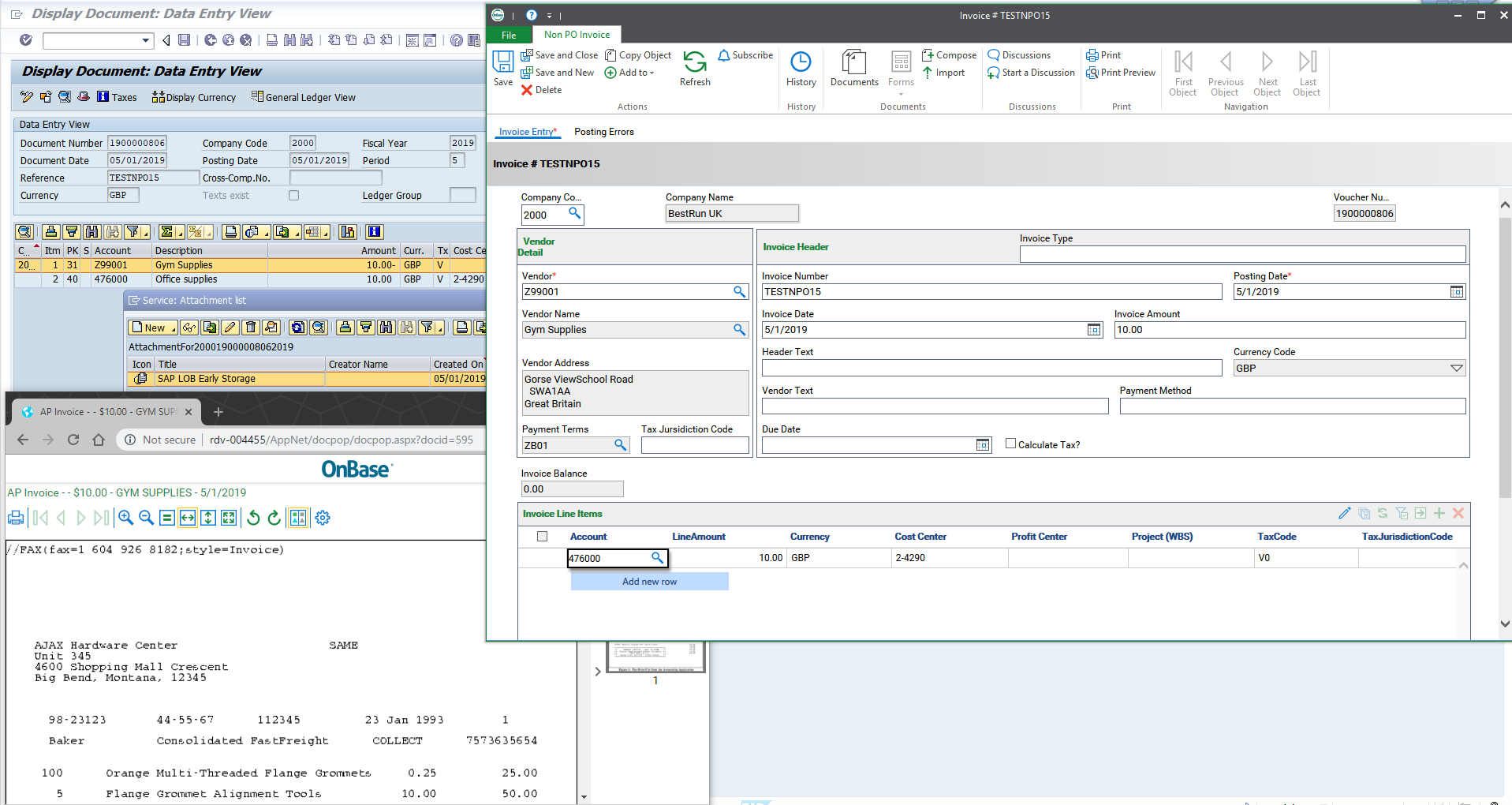Open the SAP command field dropdown
The height and width of the screenshot is (805, 1512).
click(x=146, y=40)
